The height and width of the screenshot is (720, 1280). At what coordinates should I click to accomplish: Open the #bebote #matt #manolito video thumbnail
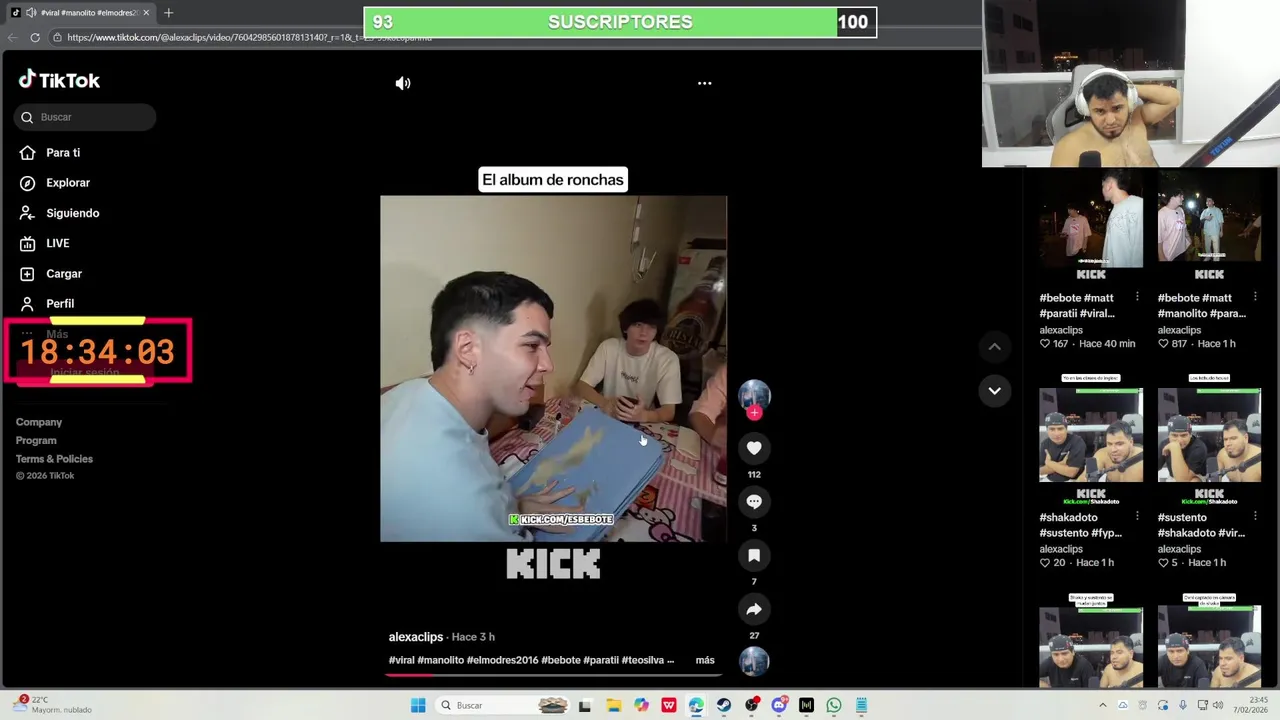pyautogui.click(x=1209, y=226)
